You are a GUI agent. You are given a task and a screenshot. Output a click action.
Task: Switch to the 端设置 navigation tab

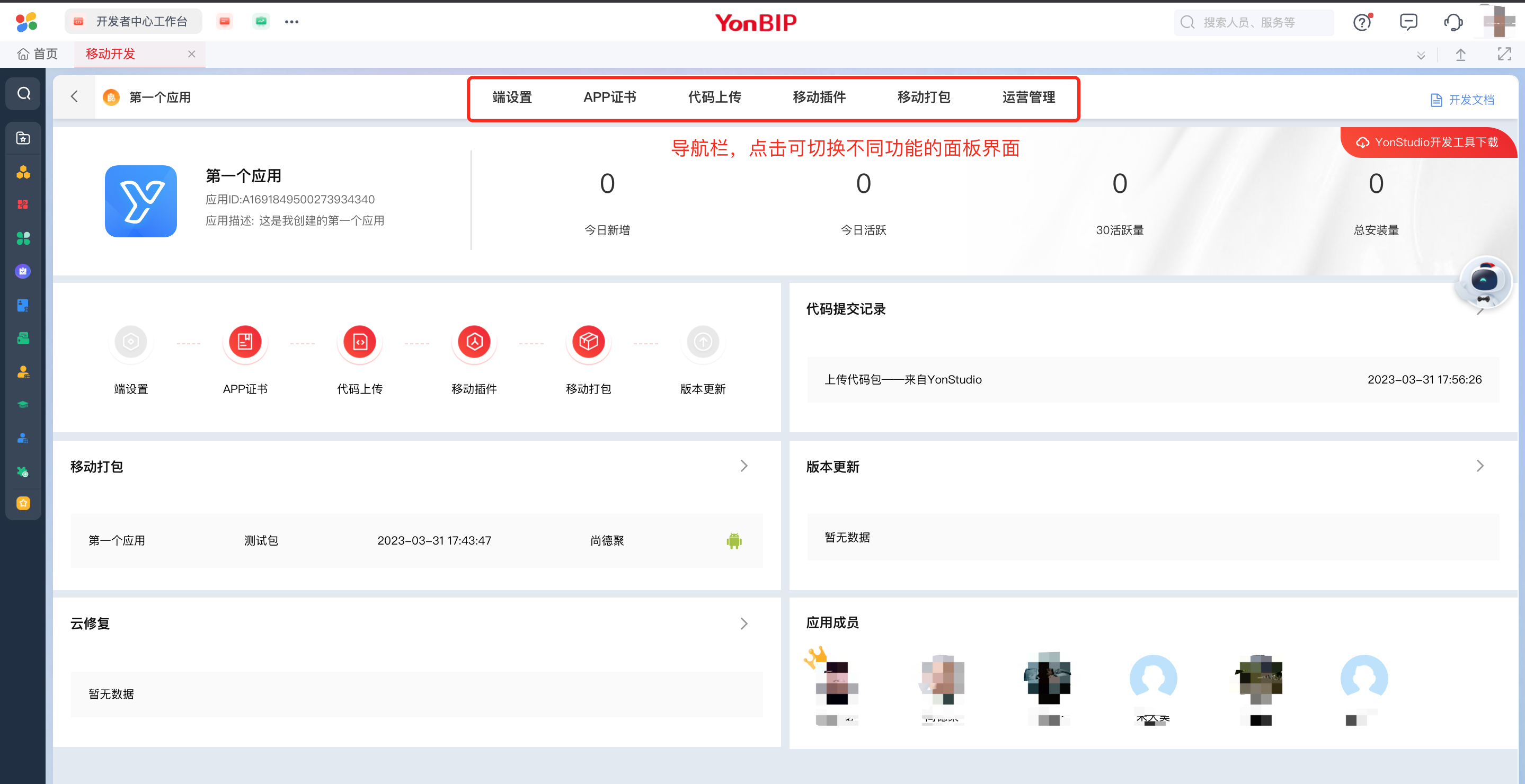click(x=512, y=97)
